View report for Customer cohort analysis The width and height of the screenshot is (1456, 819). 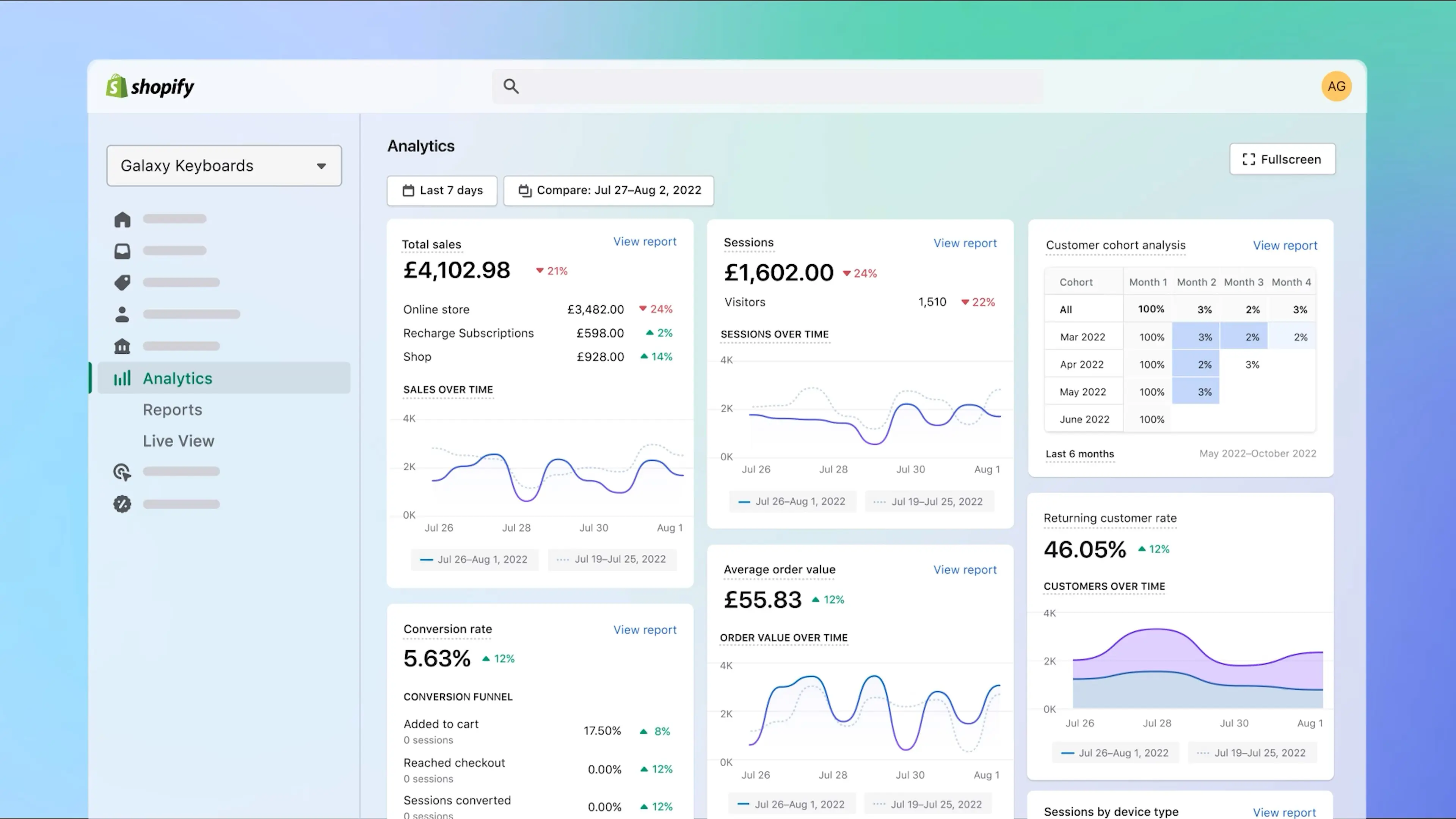tap(1285, 245)
